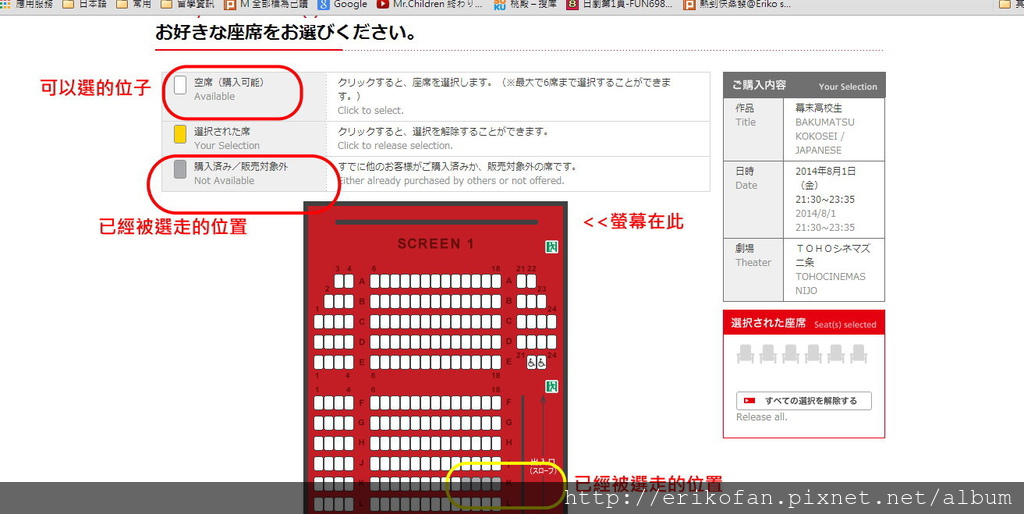Select seat B23 on the right side
The width and height of the screenshot is (1024, 514).
pos(541,301)
